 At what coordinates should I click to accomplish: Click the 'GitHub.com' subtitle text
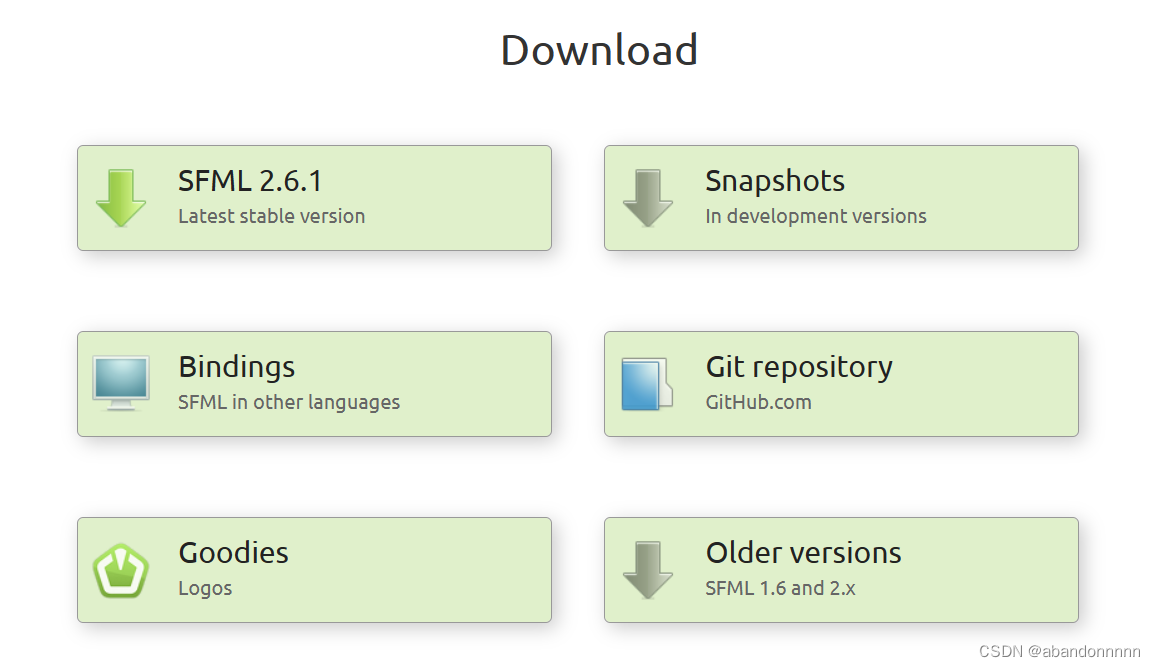coord(759,403)
